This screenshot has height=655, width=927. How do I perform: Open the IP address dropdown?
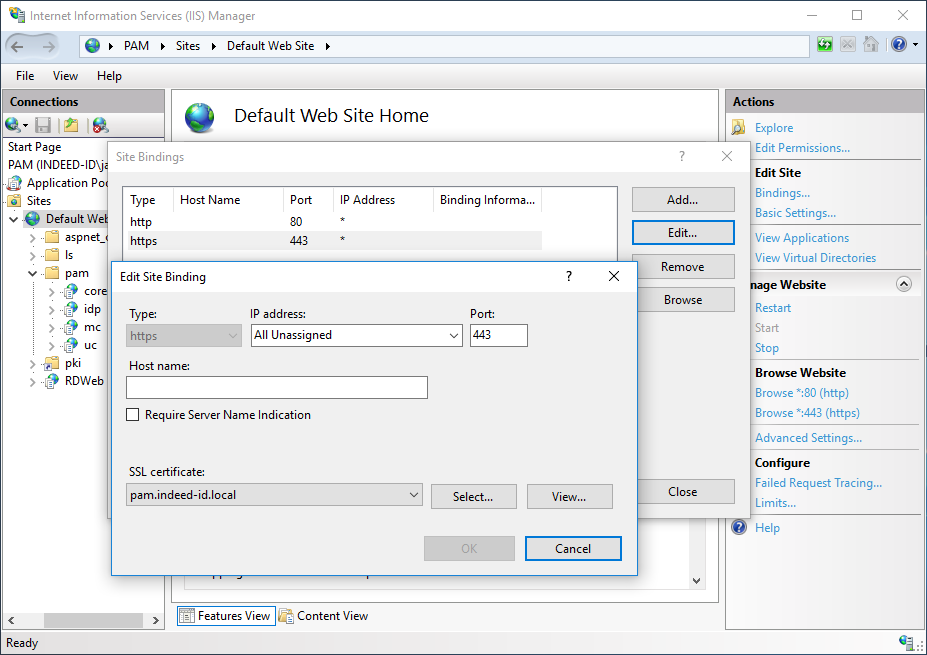453,336
